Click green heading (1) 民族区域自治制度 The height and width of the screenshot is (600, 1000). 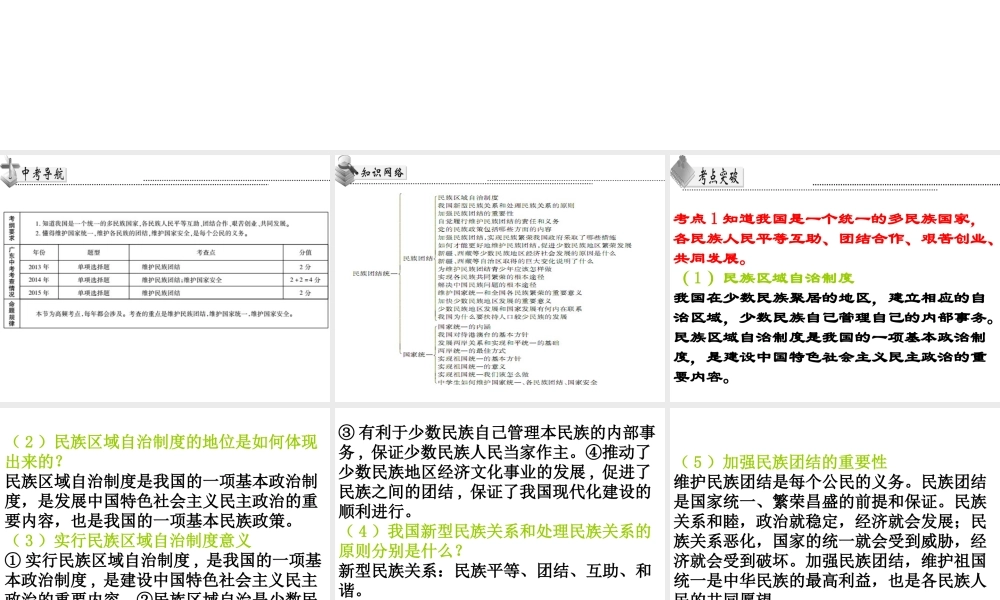pyautogui.click(x=768, y=278)
